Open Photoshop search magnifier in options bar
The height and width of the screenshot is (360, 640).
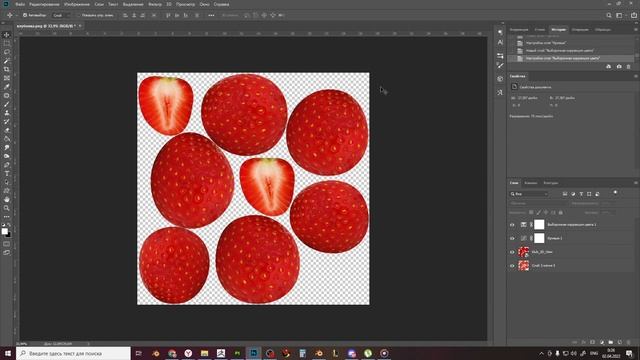click(609, 15)
